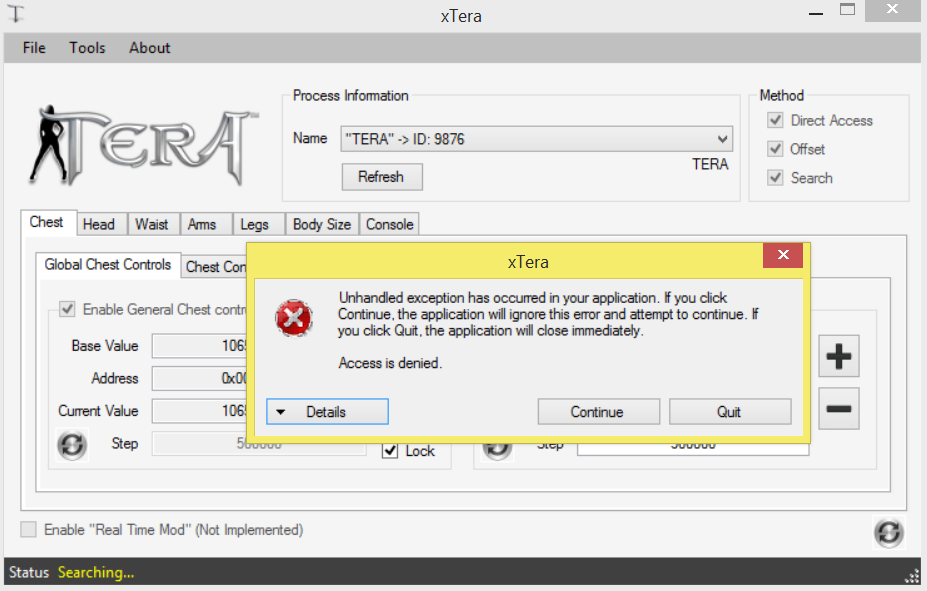Toggle the Offset method checkbox
Image resolution: width=927 pixels, height=591 pixels.
[774, 149]
